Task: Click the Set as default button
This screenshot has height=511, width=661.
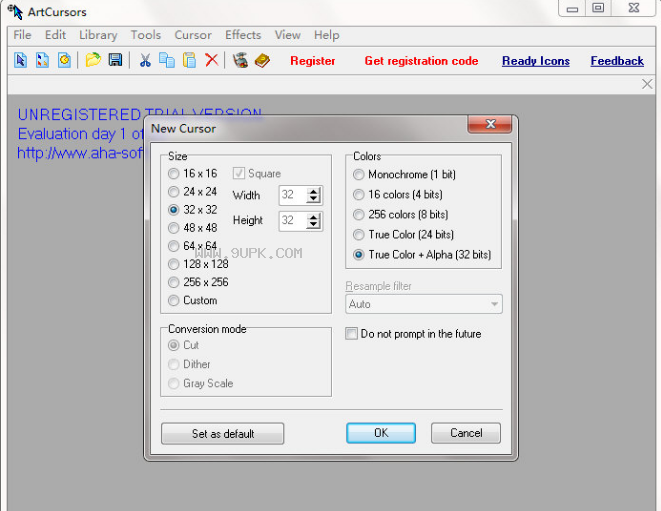Action: tap(223, 433)
